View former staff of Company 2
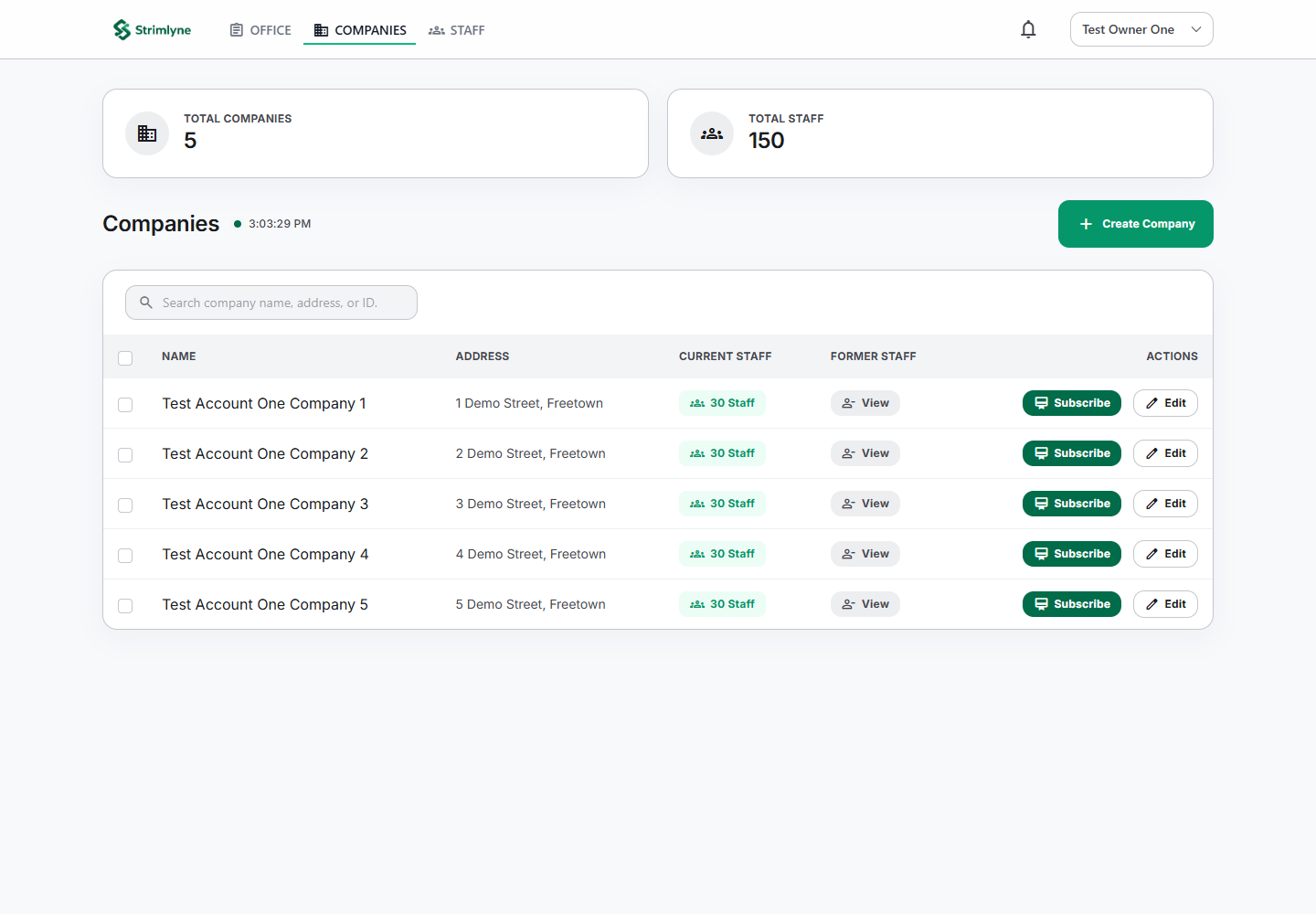Screen dimensions: 1316x914 point(865,453)
